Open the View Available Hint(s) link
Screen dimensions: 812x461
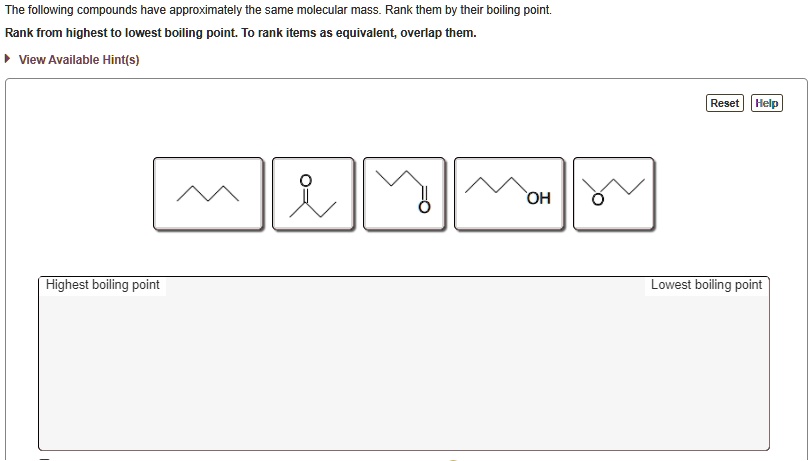(x=79, y=60)
